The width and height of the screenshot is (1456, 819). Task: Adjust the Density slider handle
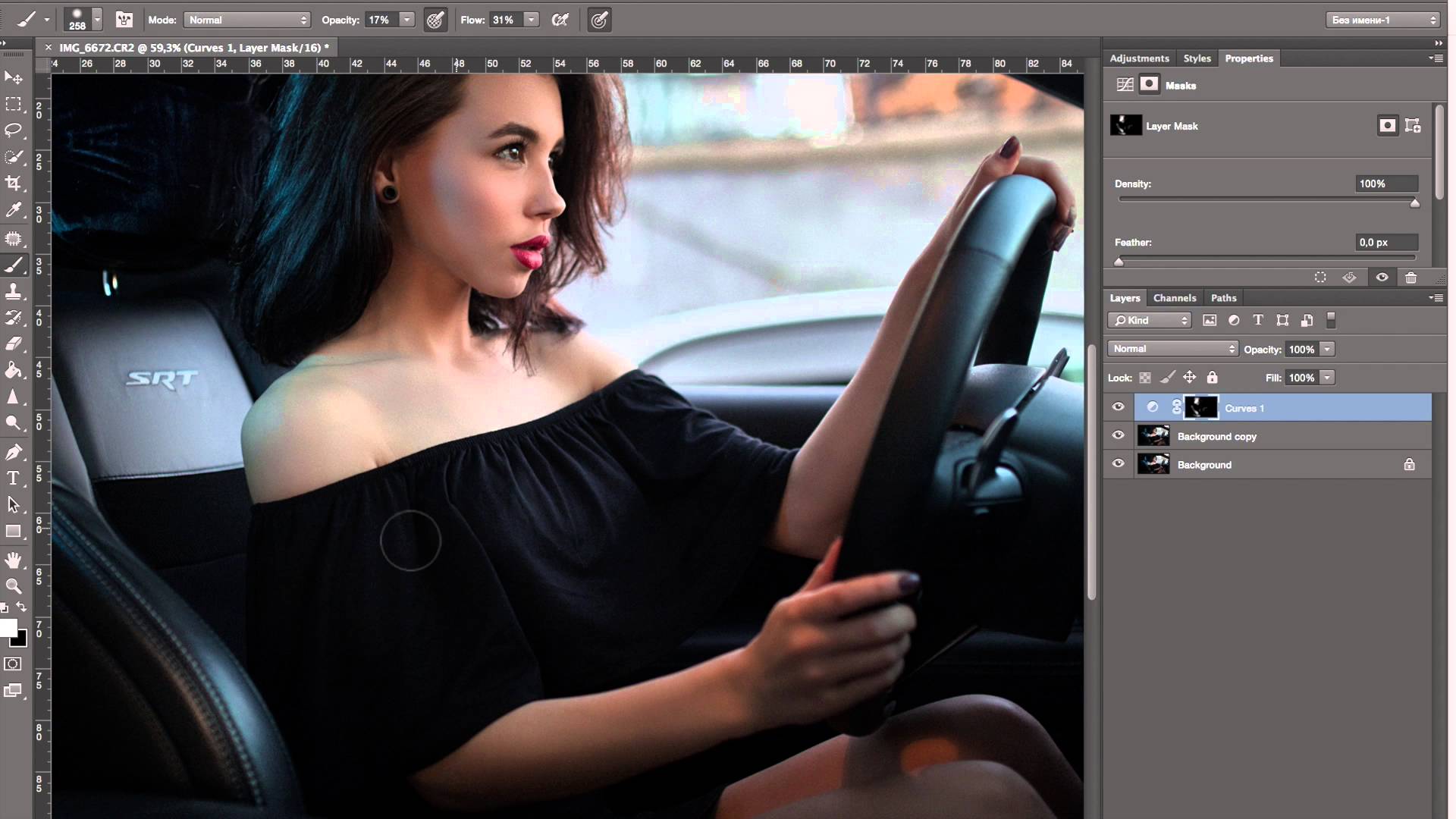click(x=1414, y=203)
